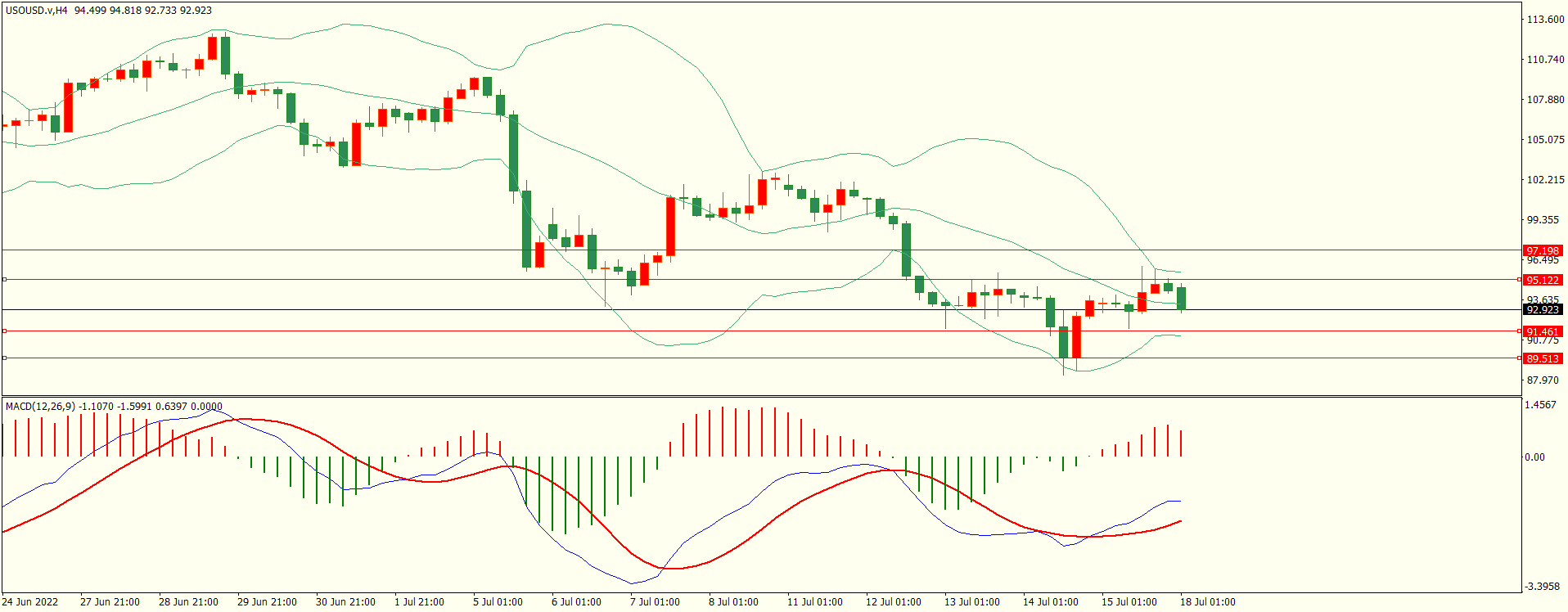This screenshot has height=612, width=1568.
Task: Click the black 92.923 current price label
Action: pyautogui.click(x=1542, y=309)
